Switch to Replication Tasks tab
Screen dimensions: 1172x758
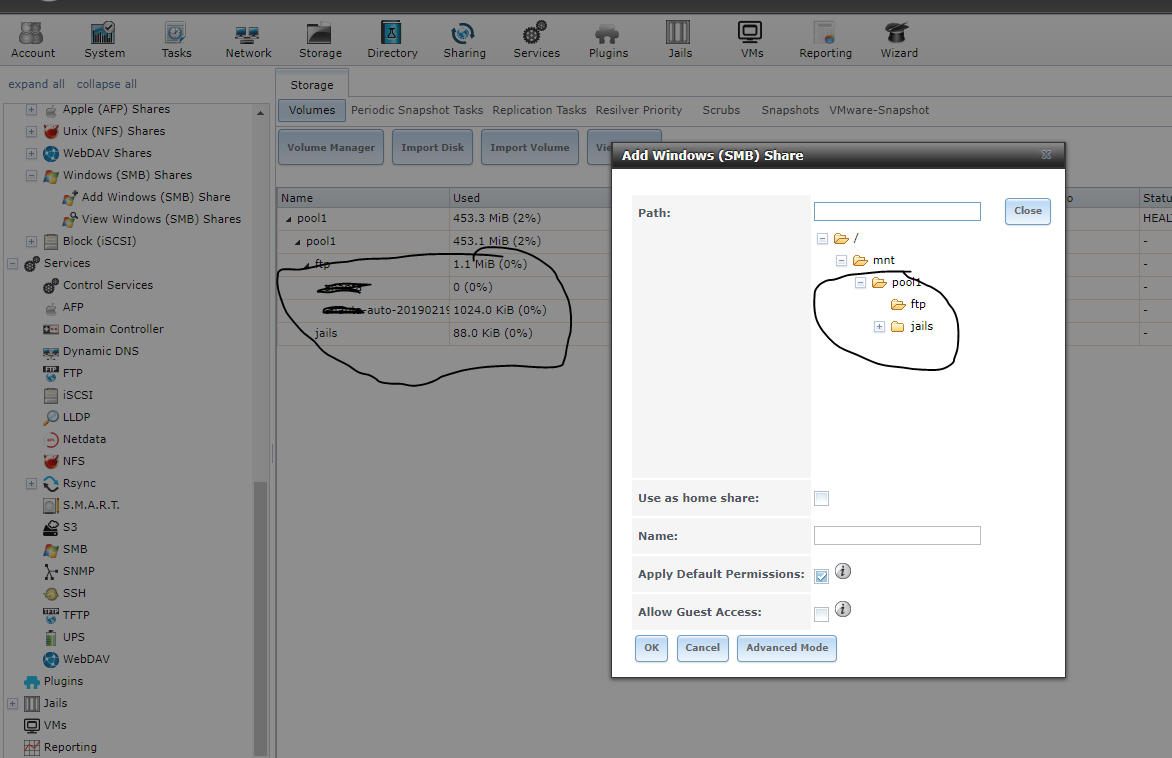pyautogui.click(x=539, y=110)
